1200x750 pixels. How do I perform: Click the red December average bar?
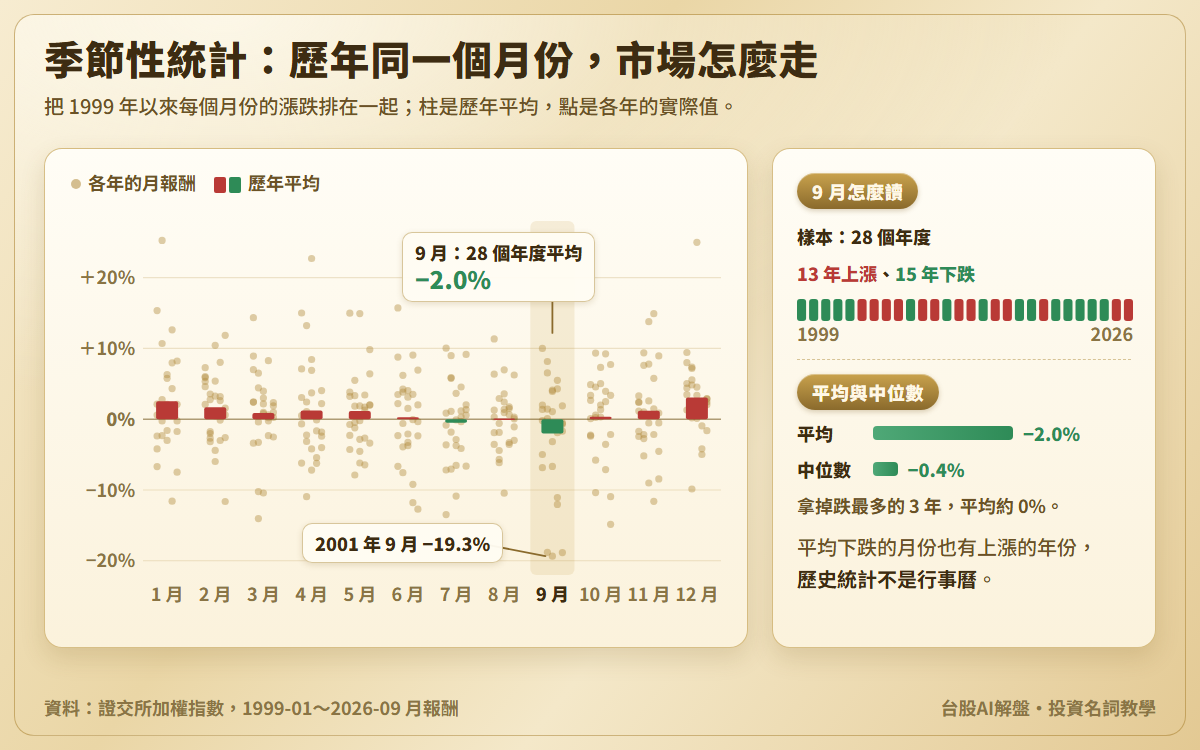click(x=697, y=408)
